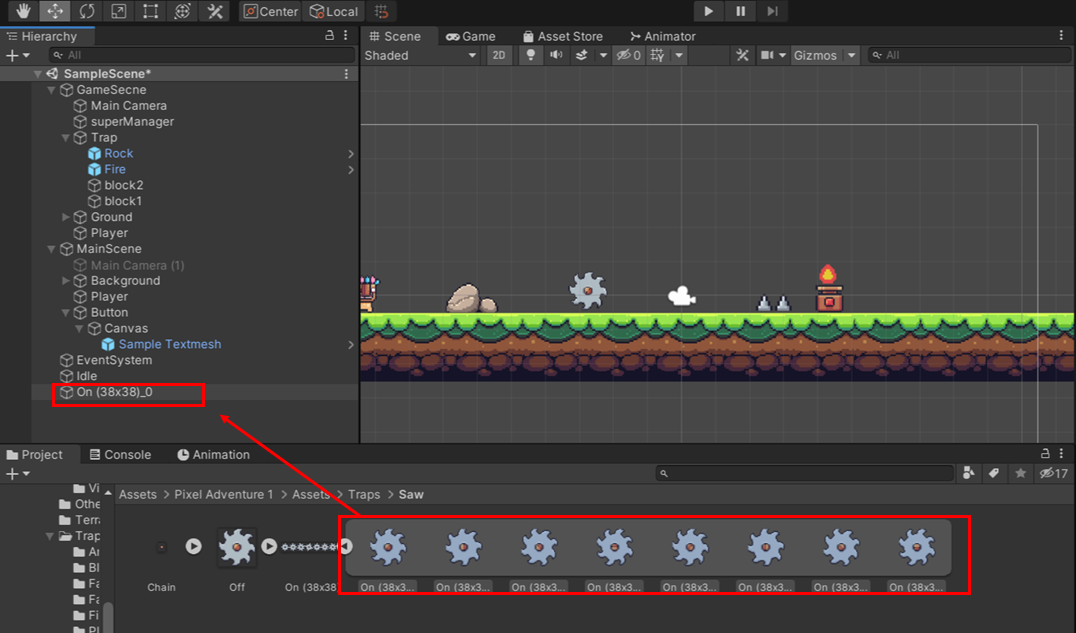Open Fire prefab with its arrow

click(x=351, y=170)
